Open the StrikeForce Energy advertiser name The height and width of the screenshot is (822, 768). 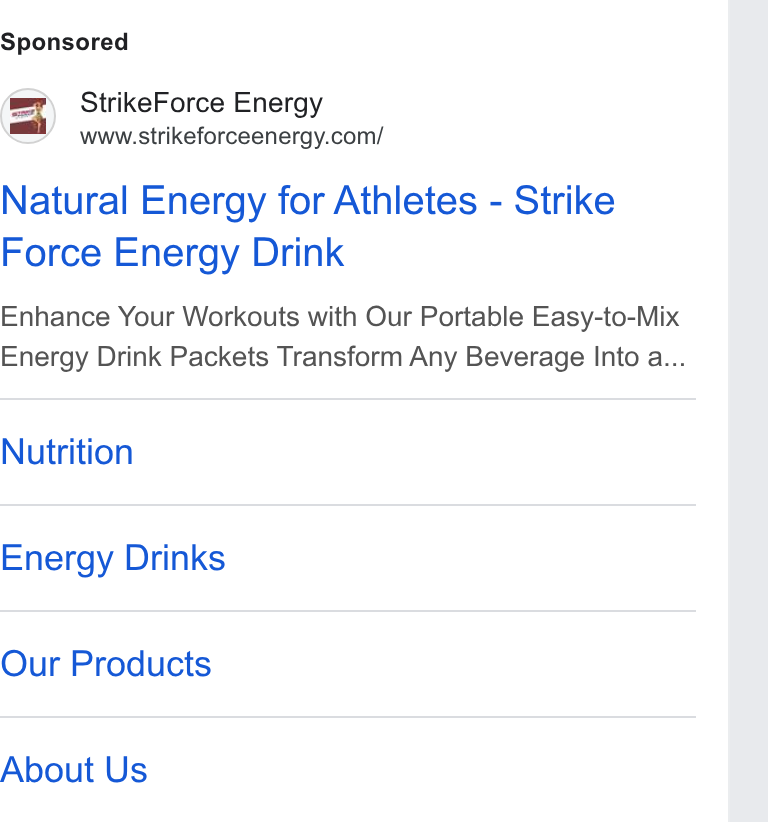201,103
